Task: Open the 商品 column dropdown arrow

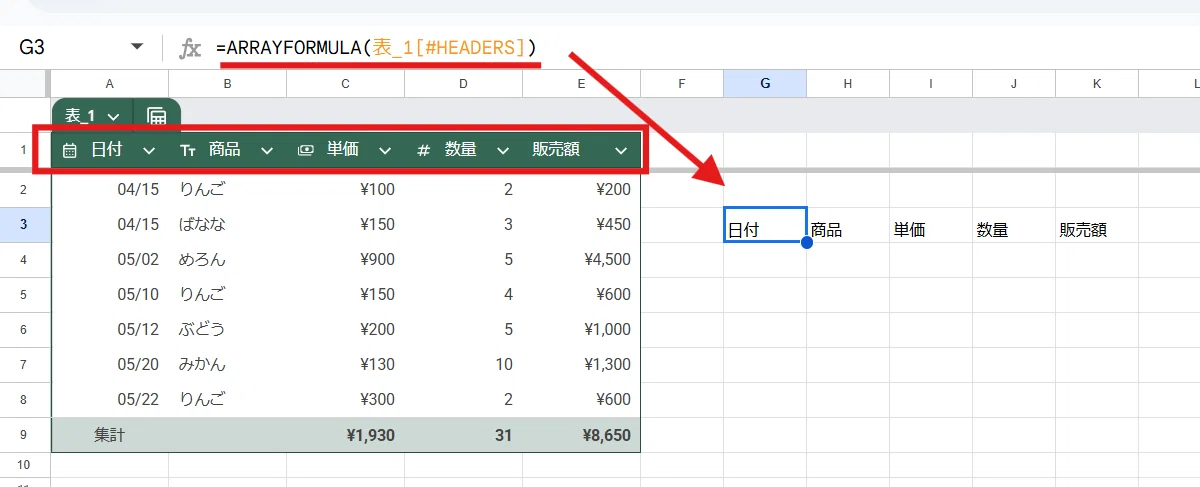Action: coord(267,150)
